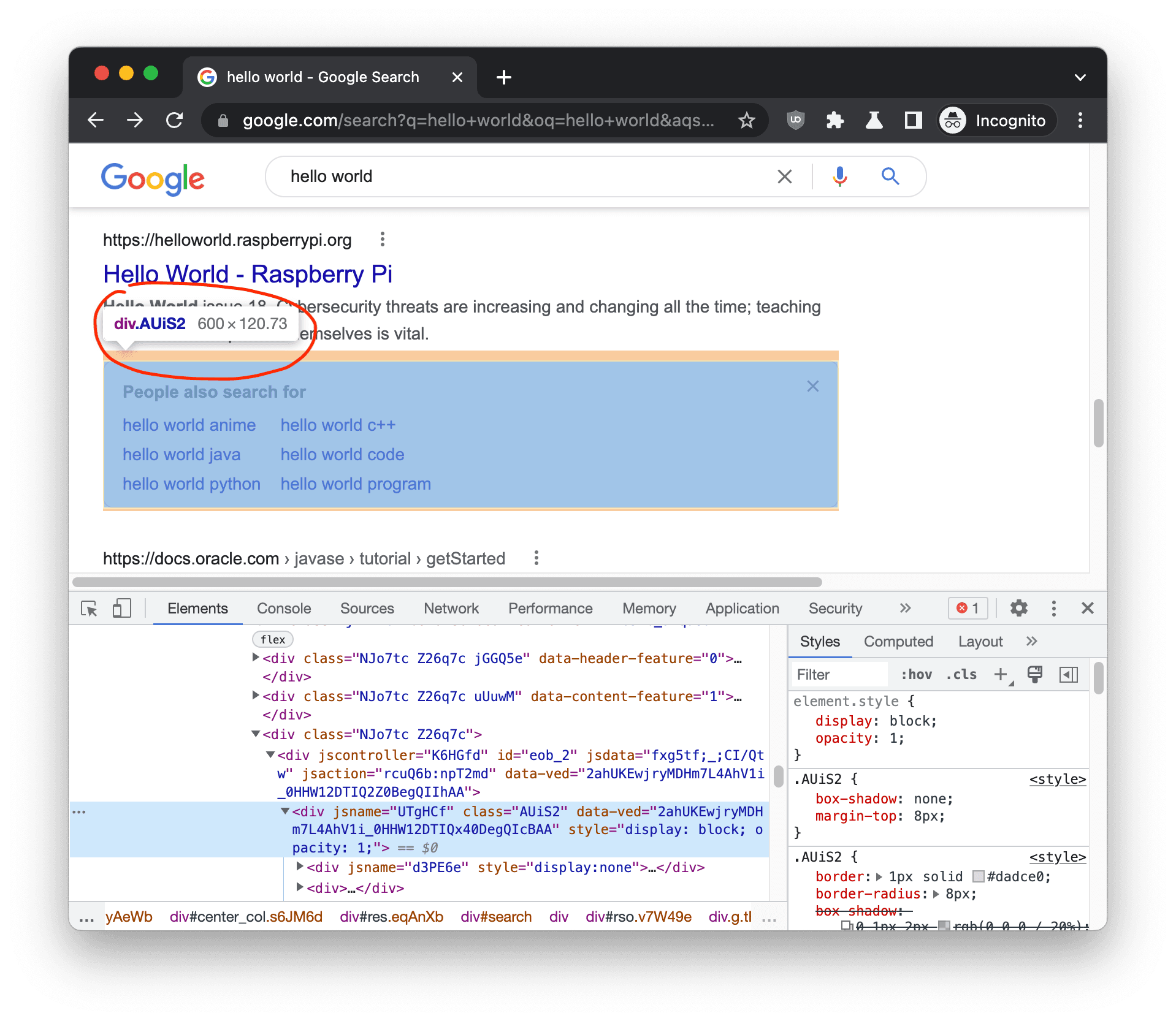Expand the div jsname d3PE6e node
1176x1021 pixels.
coord(300,867)
